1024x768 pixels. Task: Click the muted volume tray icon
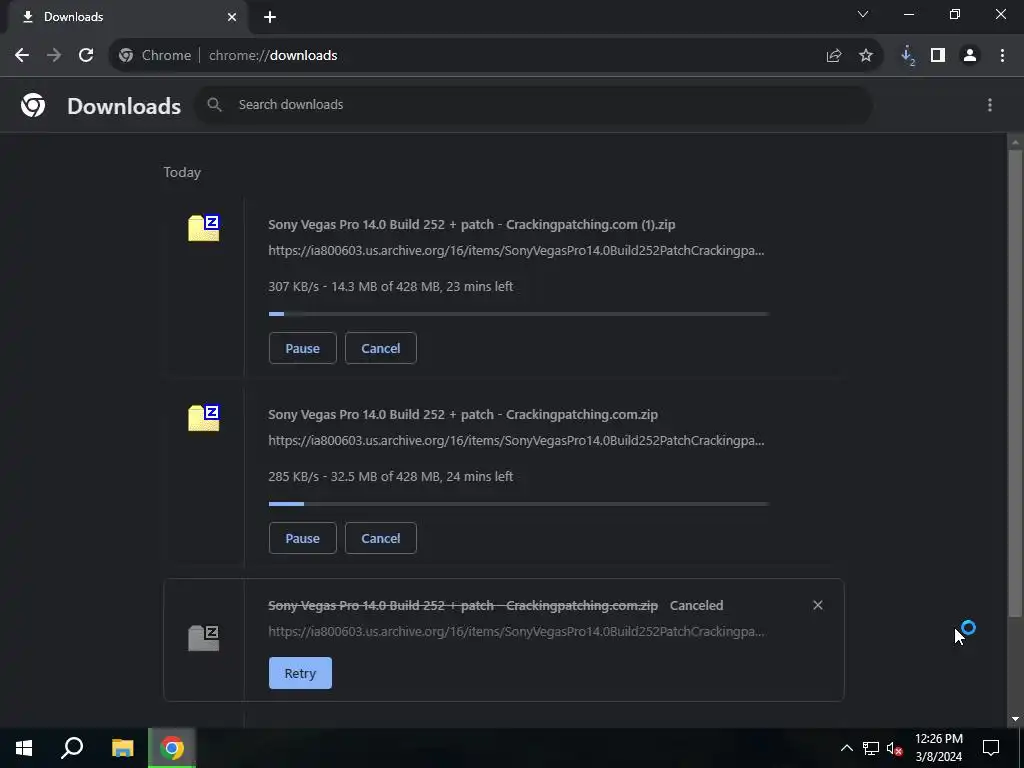coord(894,749)
